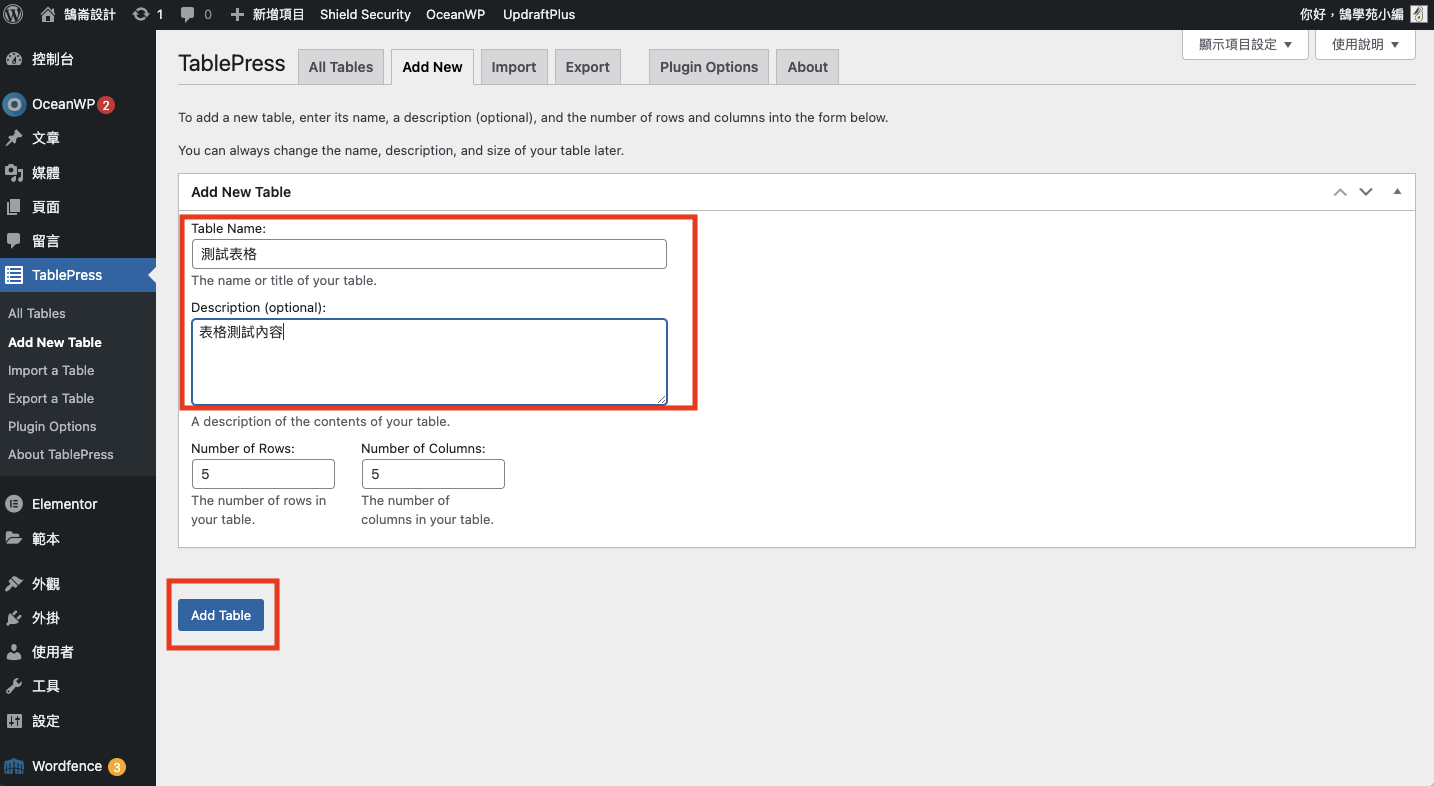Click the WordPress logo icon in admin bar

point(14,14)
